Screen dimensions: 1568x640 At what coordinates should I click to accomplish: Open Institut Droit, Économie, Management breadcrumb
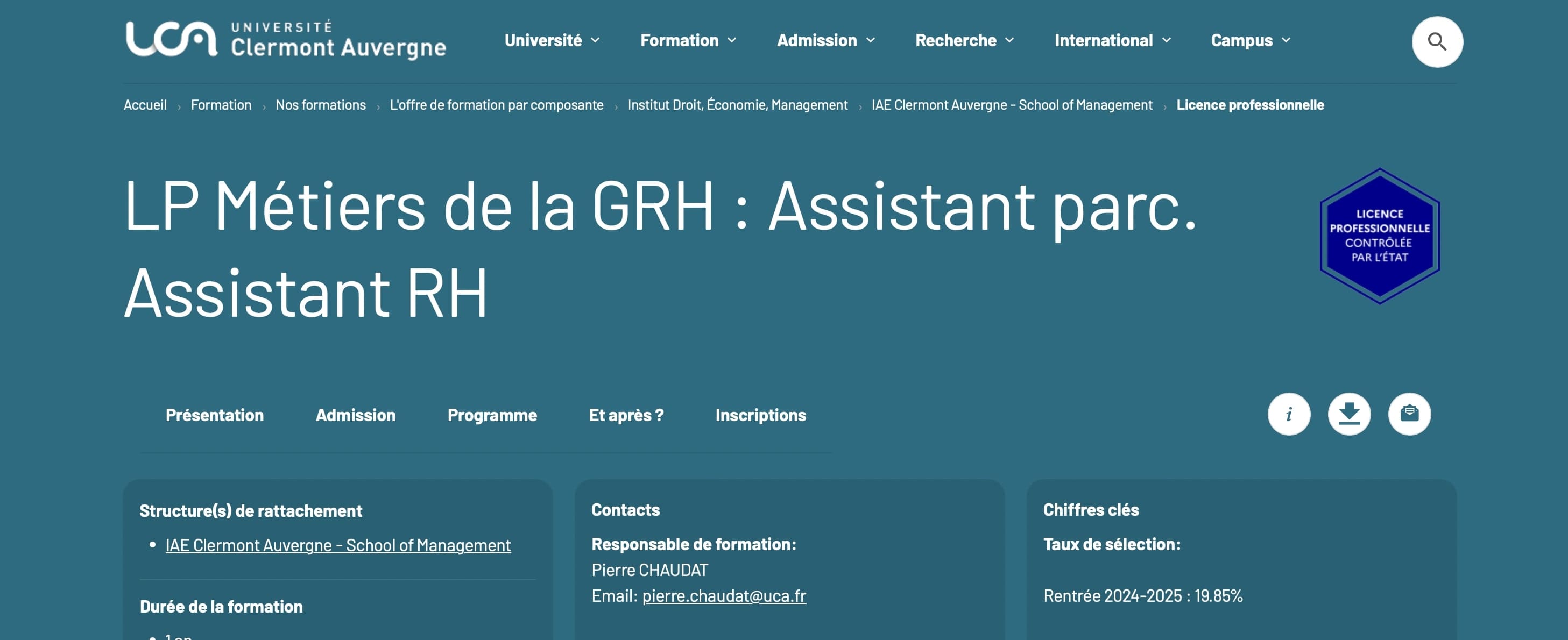(738, 105)
